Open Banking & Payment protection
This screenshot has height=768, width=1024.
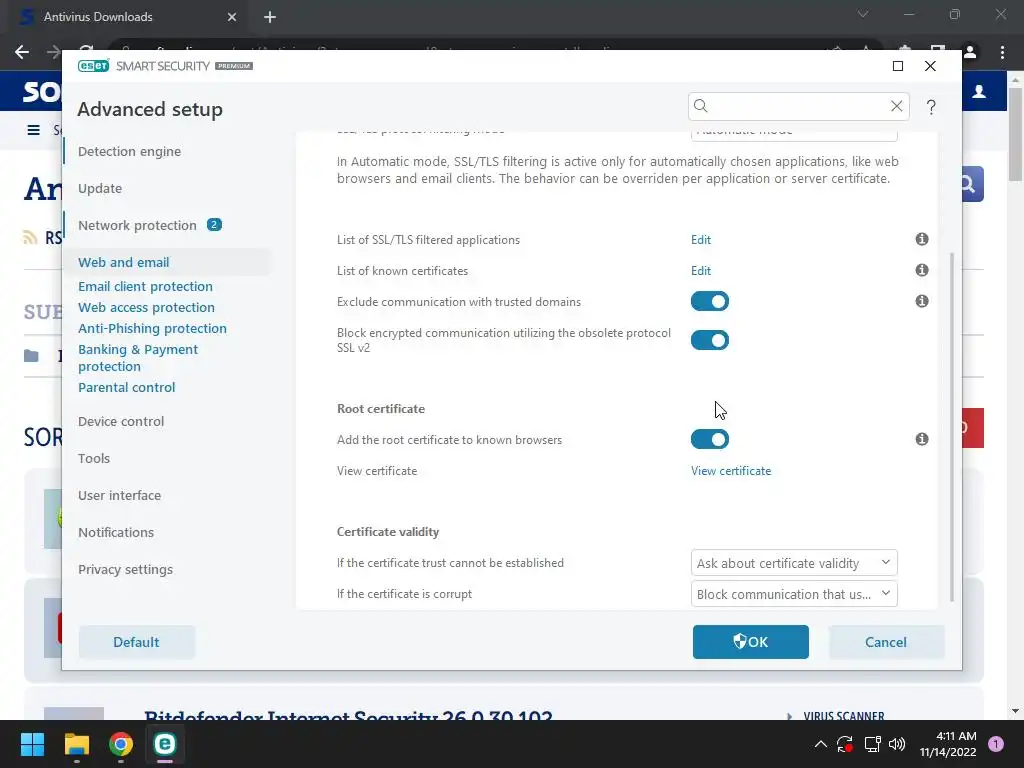click(138, 358)
